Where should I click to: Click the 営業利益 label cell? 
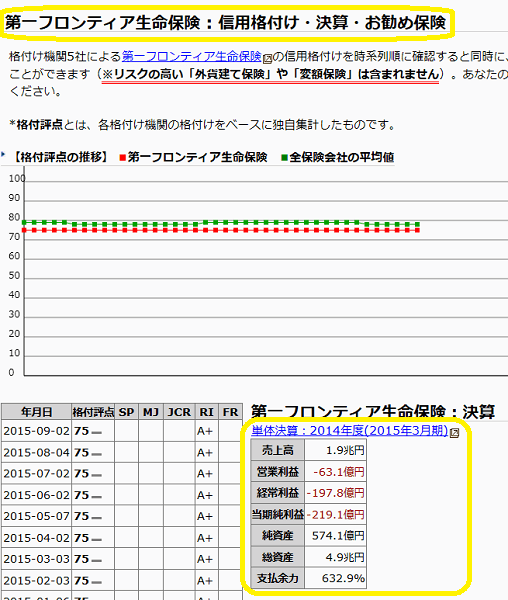click(x=278, y=471)
